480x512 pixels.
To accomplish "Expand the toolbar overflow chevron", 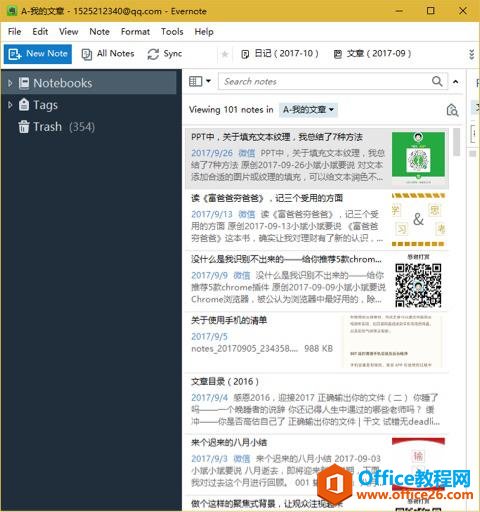I will pos(471,54).
